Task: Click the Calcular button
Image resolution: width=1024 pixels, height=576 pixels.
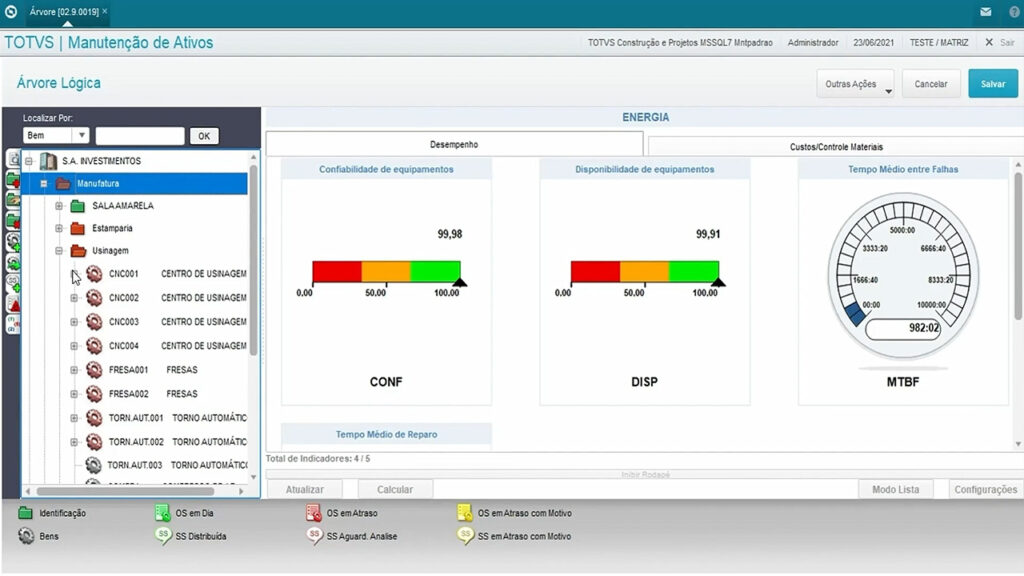Action: point(395,489)
